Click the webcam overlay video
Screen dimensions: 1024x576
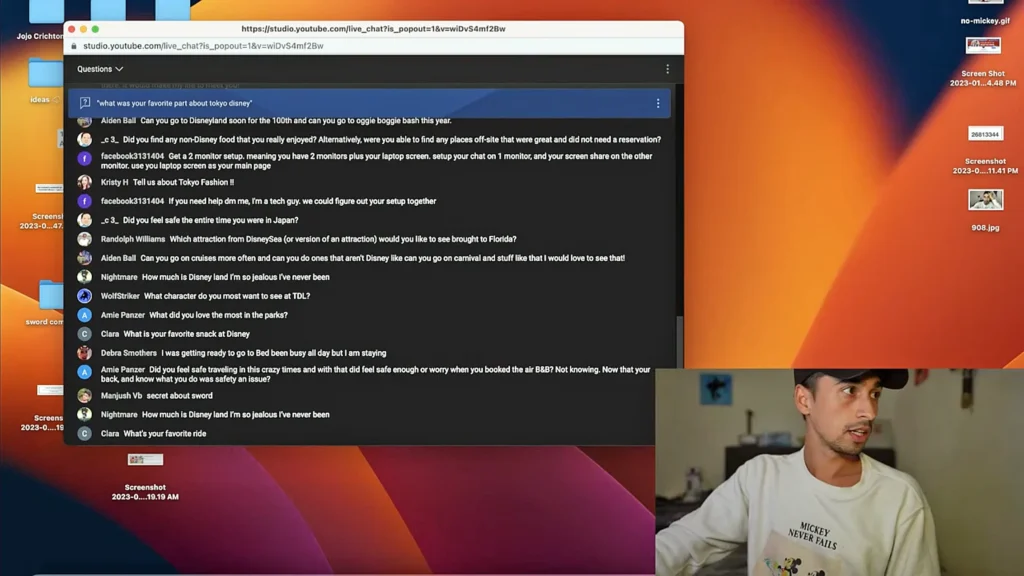[839, 472]
